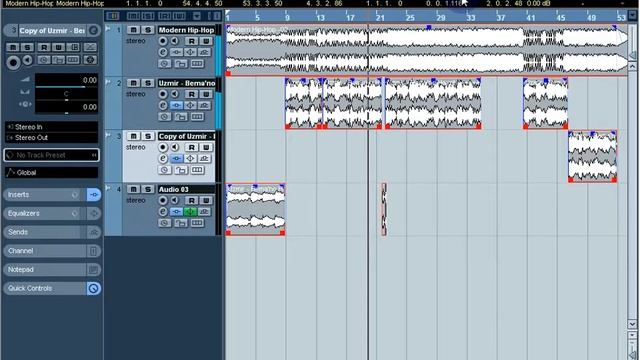Toggle inspector Solo button
Screen dimensions: 640x360
[27, 47]
